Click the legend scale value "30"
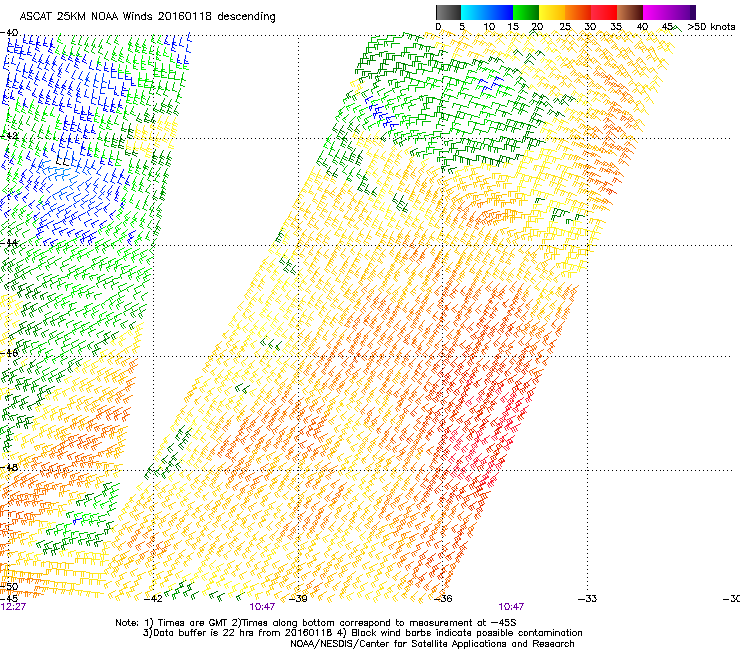 (x=590, y=27)
